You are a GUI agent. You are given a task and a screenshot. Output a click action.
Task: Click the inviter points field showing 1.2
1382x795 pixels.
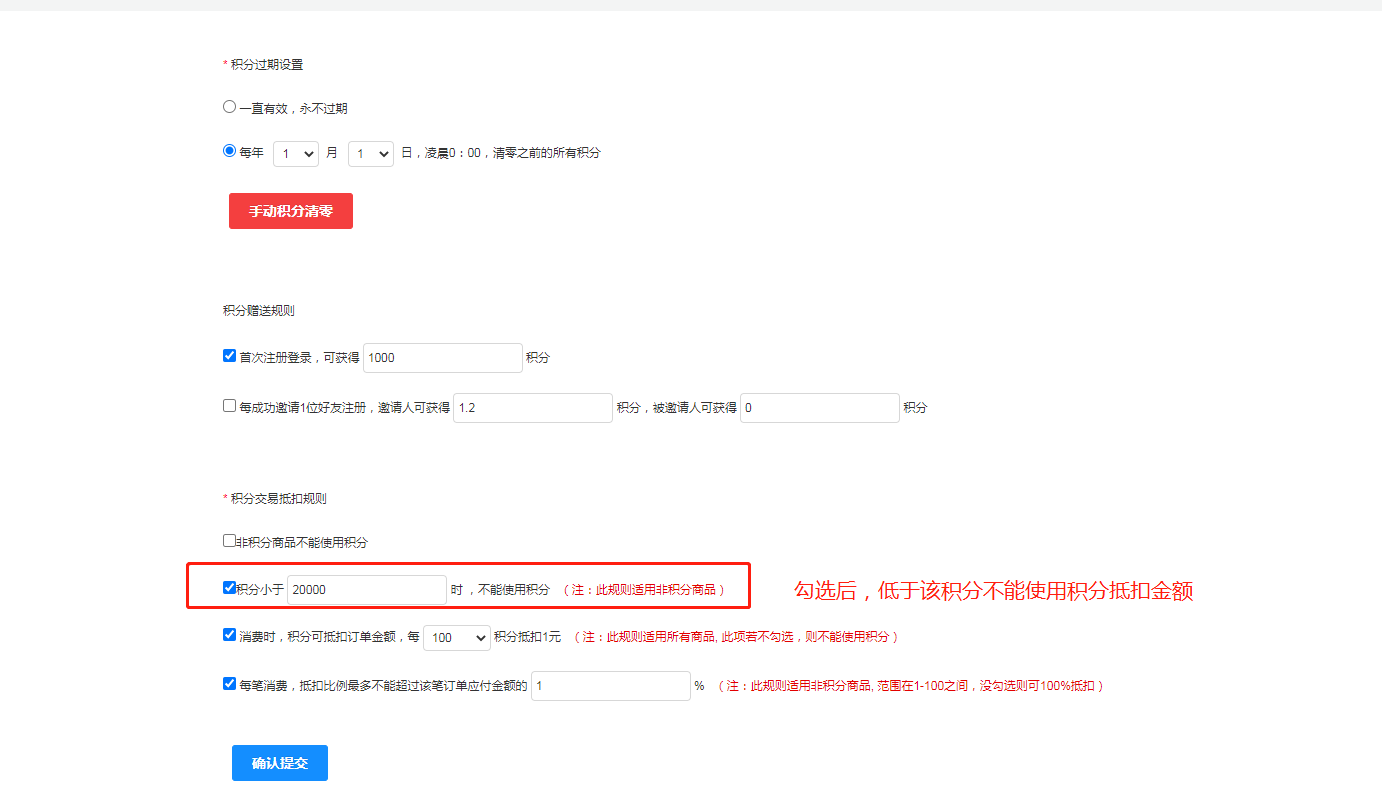pos(531,407)
